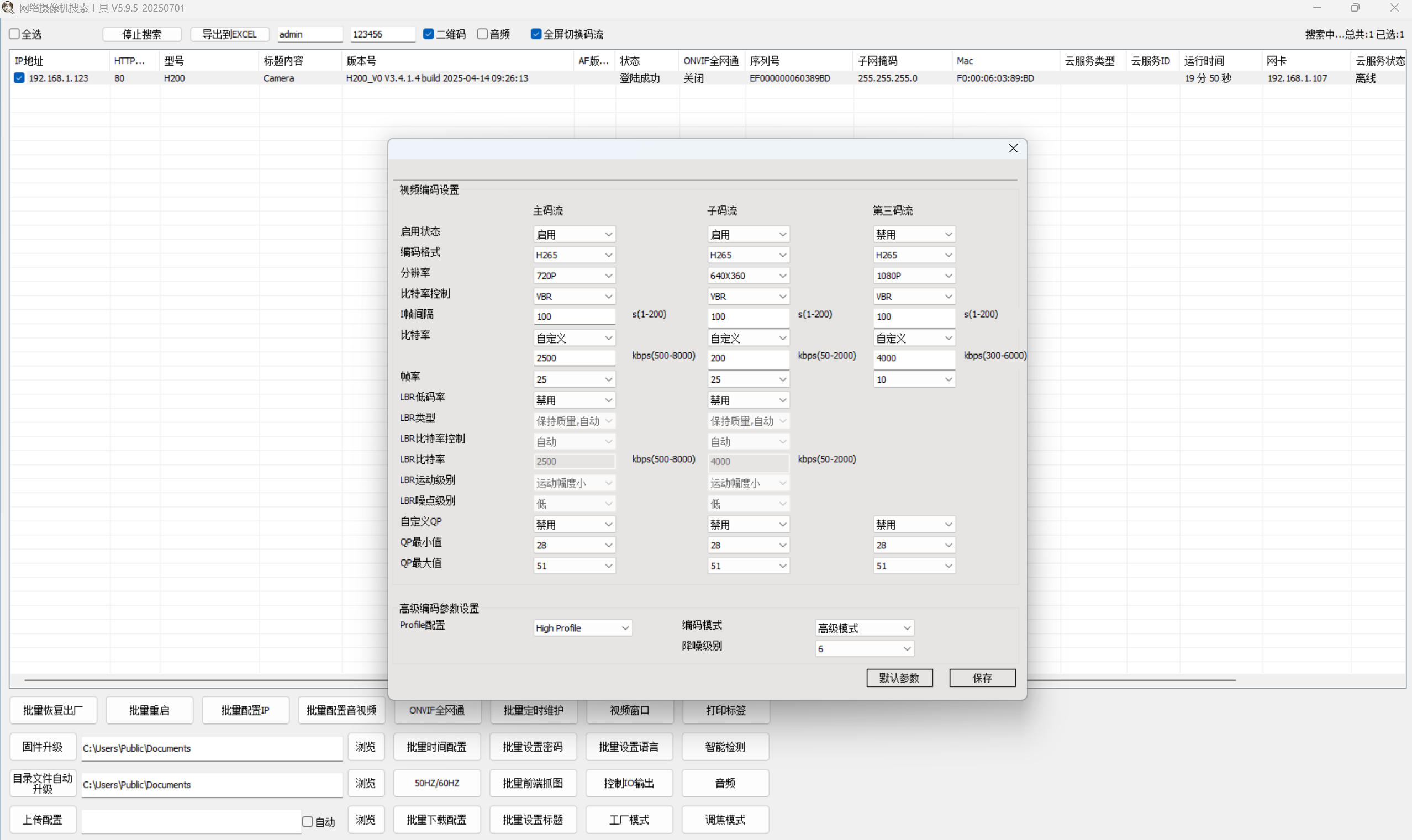Click the 批量恢复出厂 button
This screenshot has width=1412, height=840.
click(x=53, y=710)
